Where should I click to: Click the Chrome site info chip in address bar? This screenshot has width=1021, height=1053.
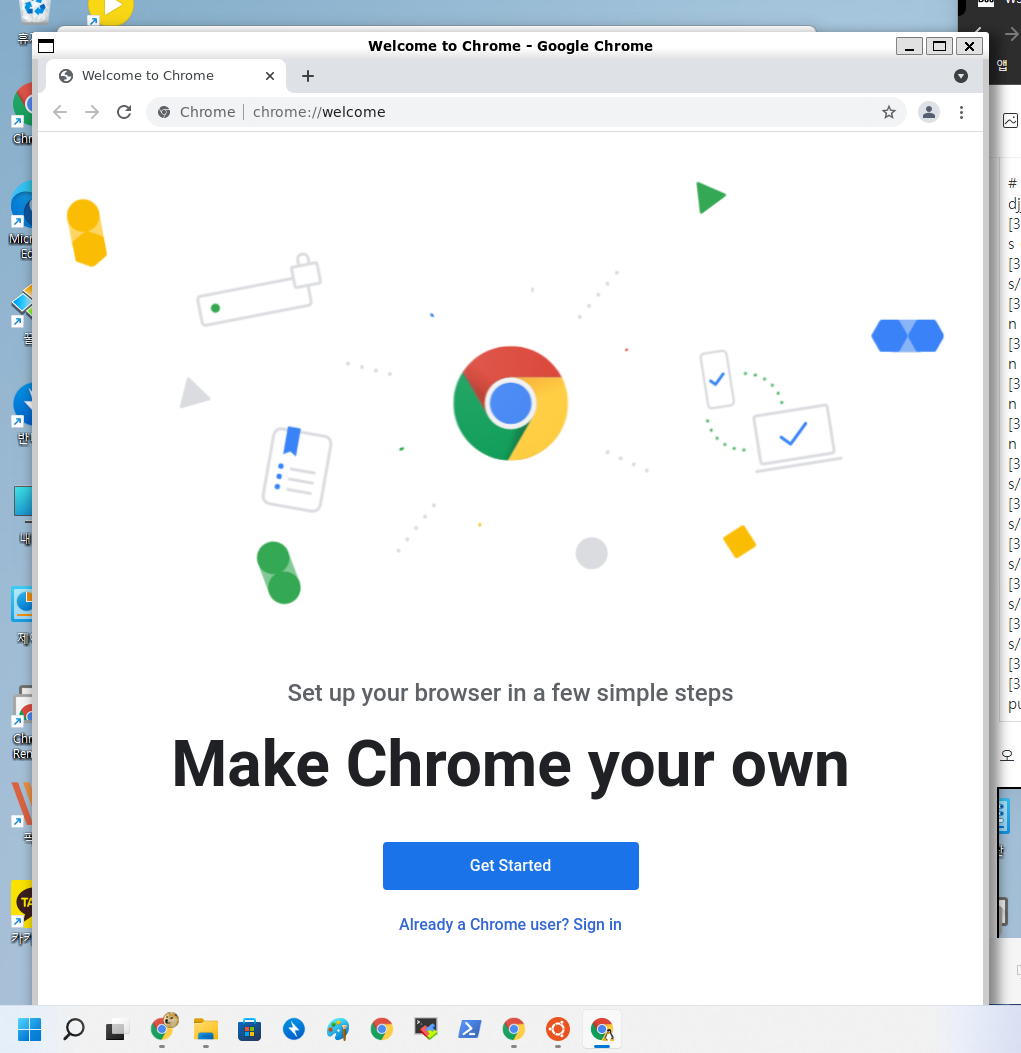click(x=197, y=112)
